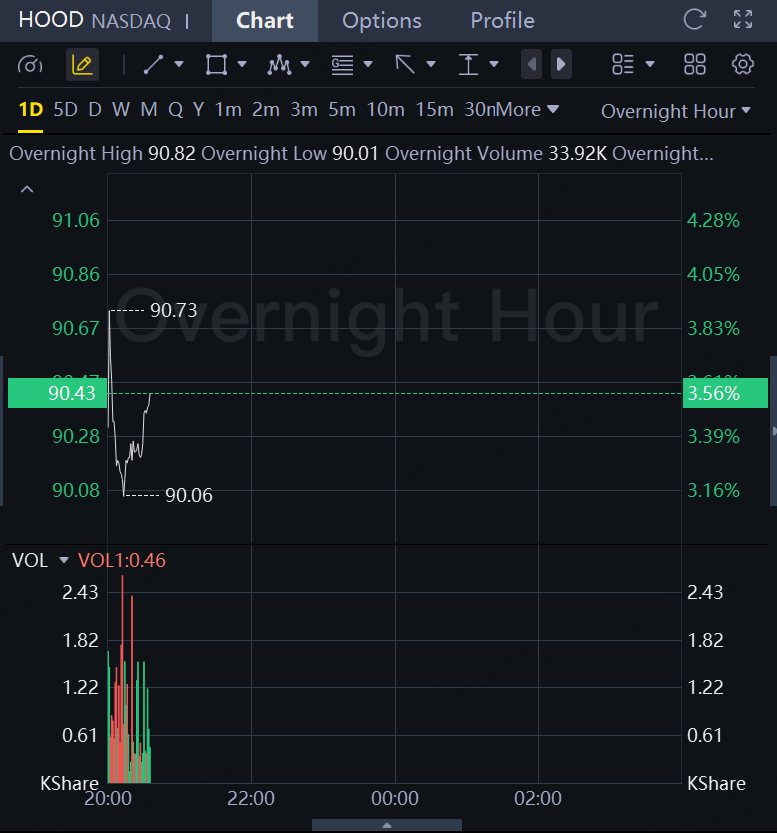
Task: Select the 15m interval
Action: (434, 110)
